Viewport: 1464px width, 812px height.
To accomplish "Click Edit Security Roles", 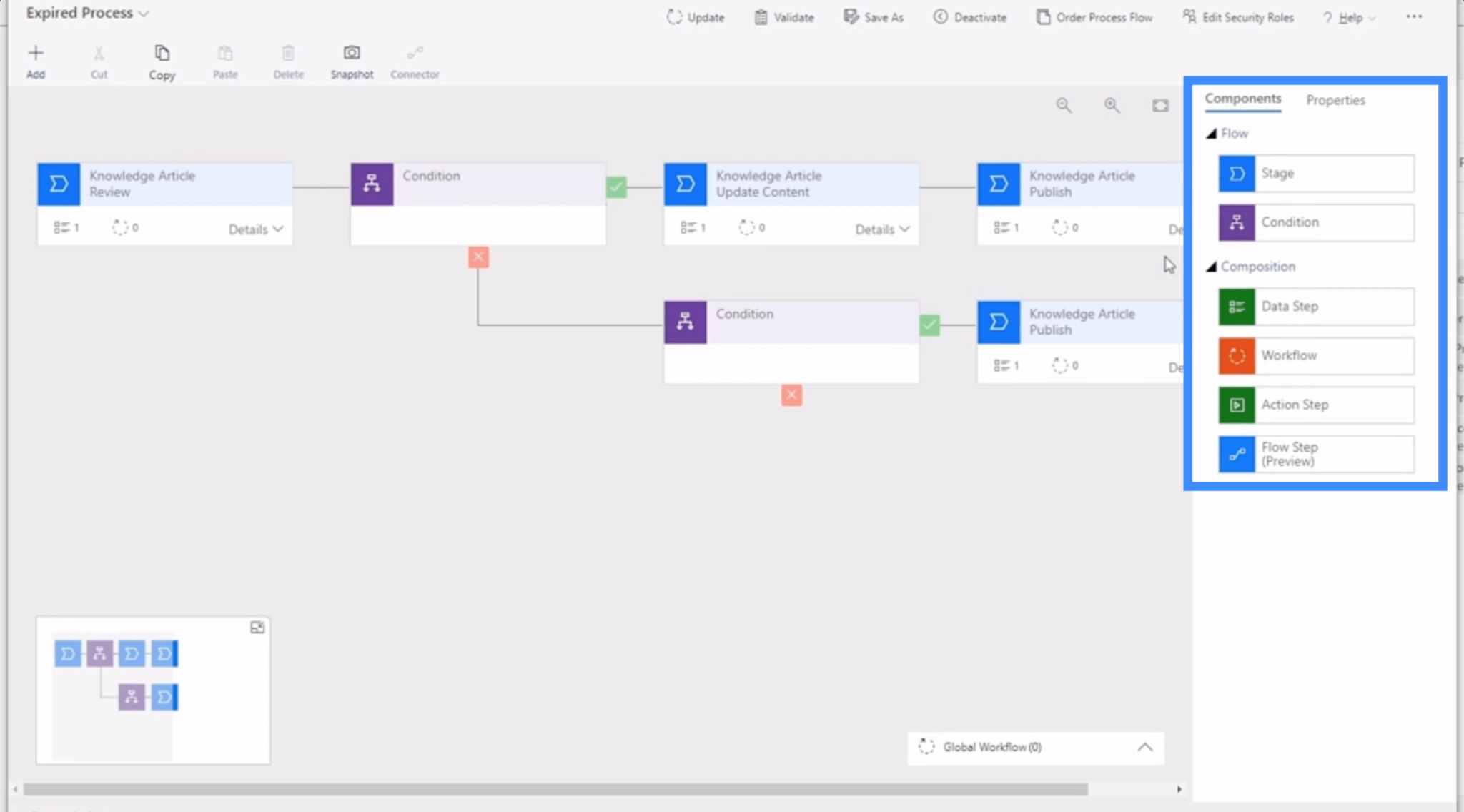I will [x=1238, y=17].
